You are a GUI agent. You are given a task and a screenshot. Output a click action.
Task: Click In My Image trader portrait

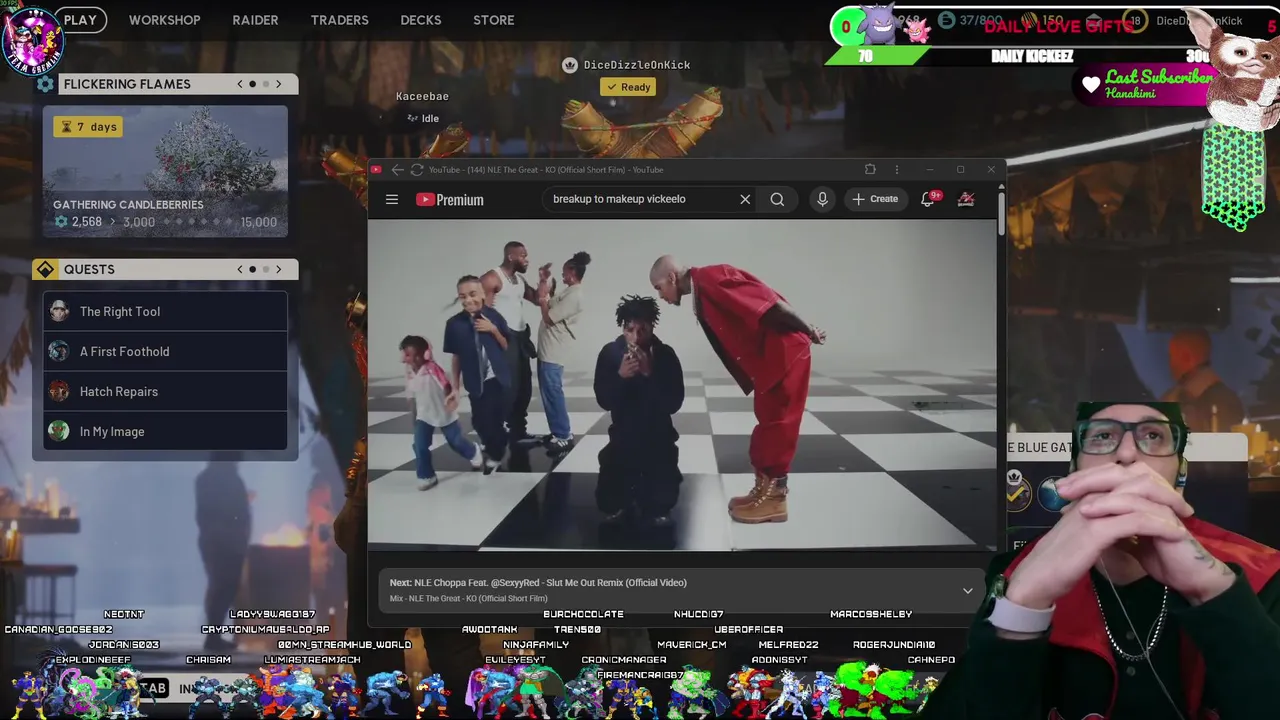pos(59,431)
